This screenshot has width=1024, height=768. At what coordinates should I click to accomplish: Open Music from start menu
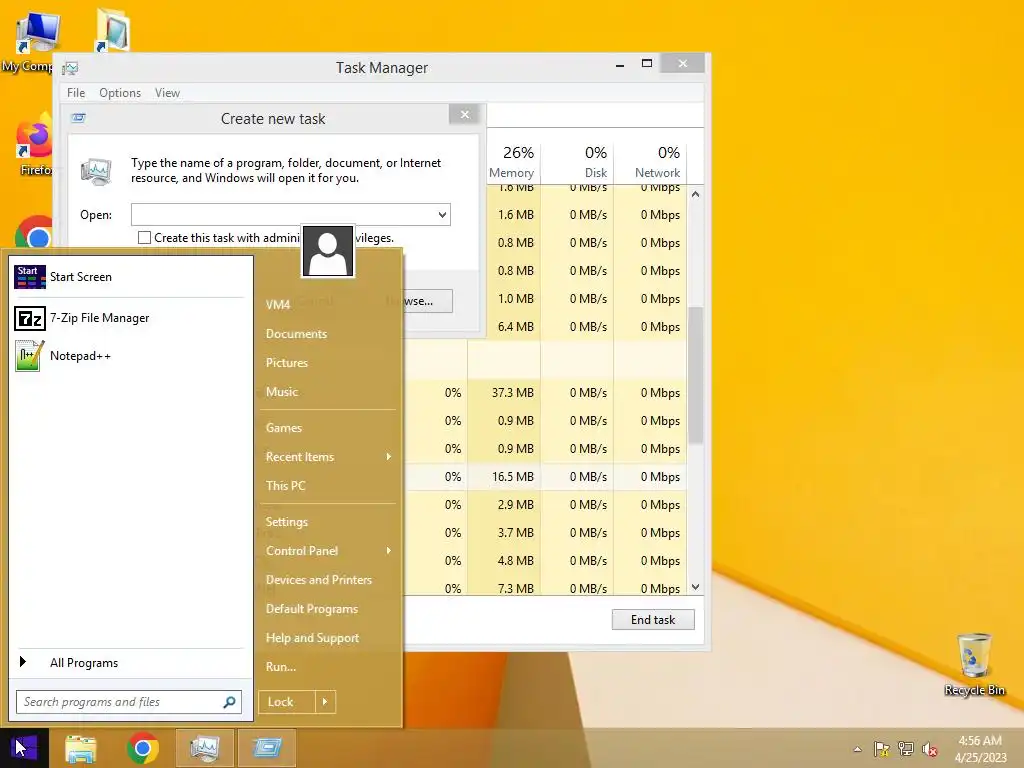coord(281,392)
